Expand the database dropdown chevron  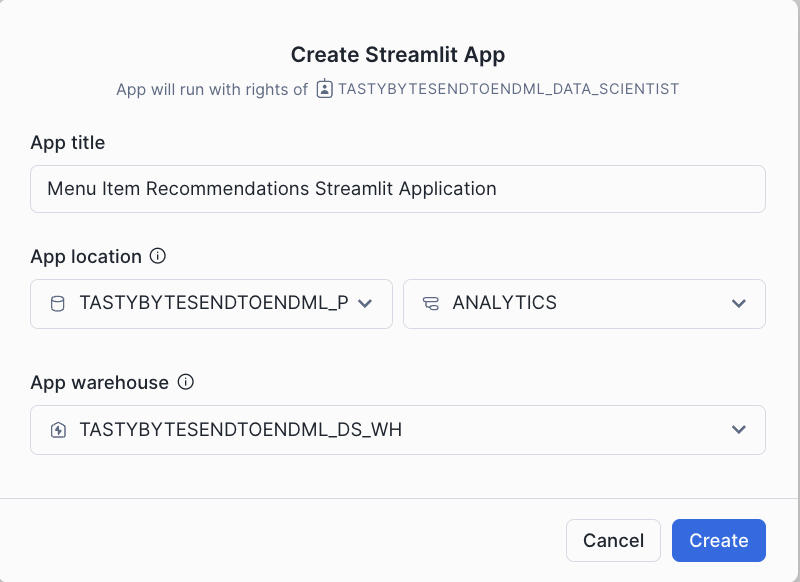[x=365, y=303]
